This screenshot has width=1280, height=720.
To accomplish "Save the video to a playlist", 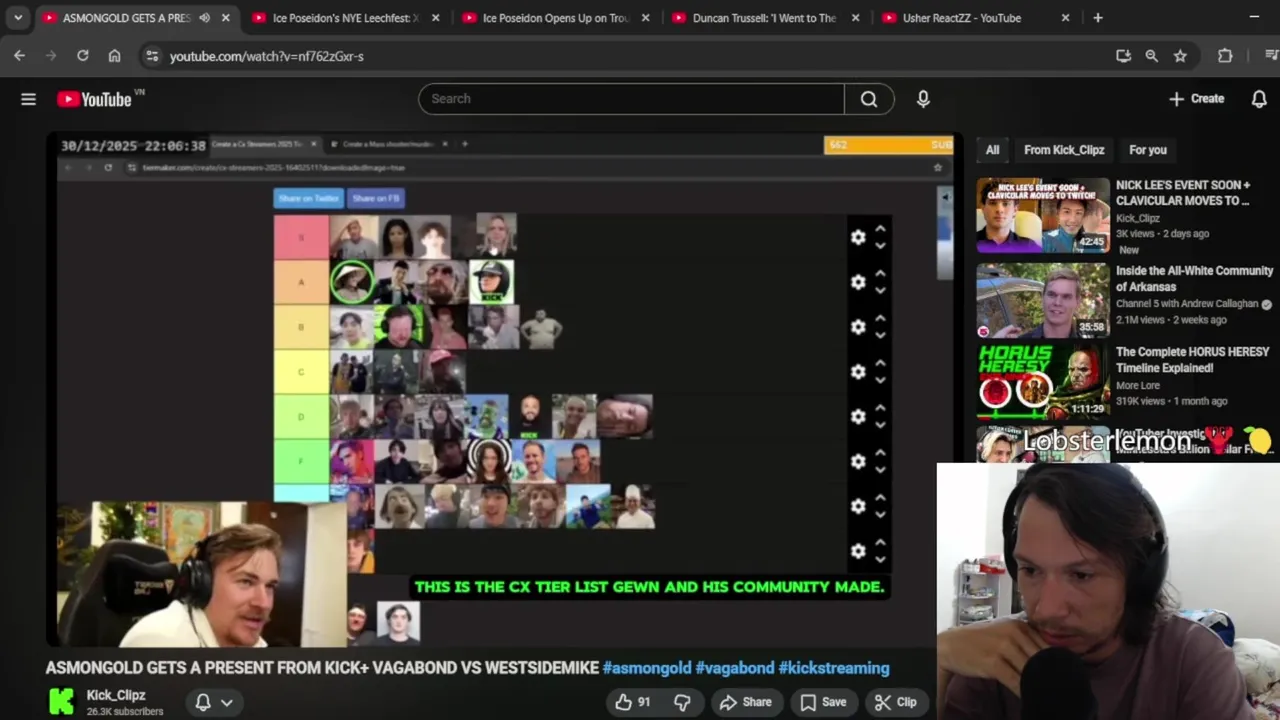I will pos(823,702).
